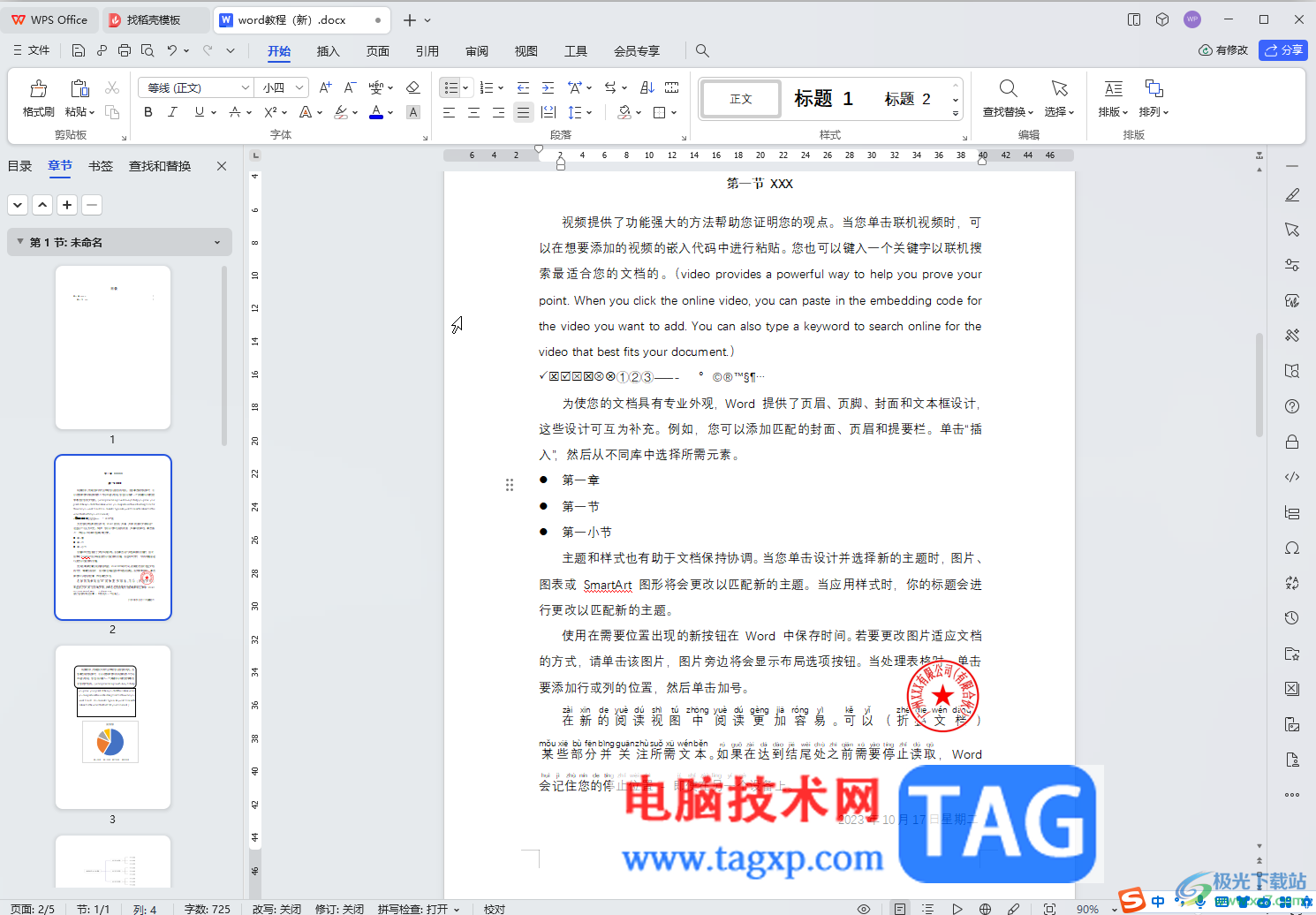Click the document vertical scrollbar

point(1259,384)
